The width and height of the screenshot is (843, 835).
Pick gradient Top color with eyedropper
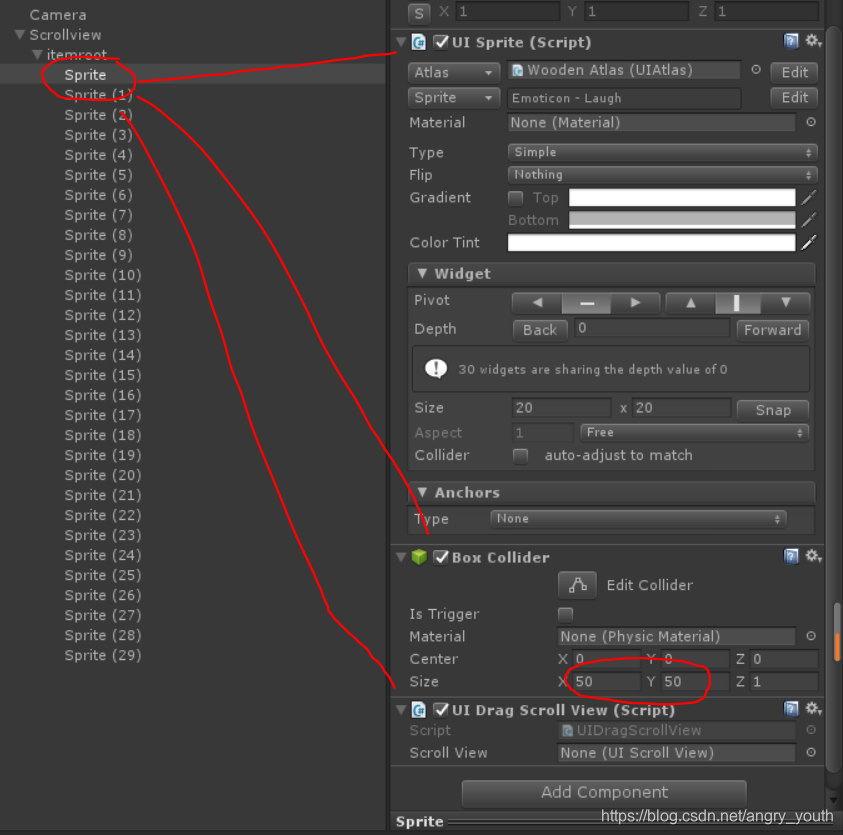click(x=809, y=198)
